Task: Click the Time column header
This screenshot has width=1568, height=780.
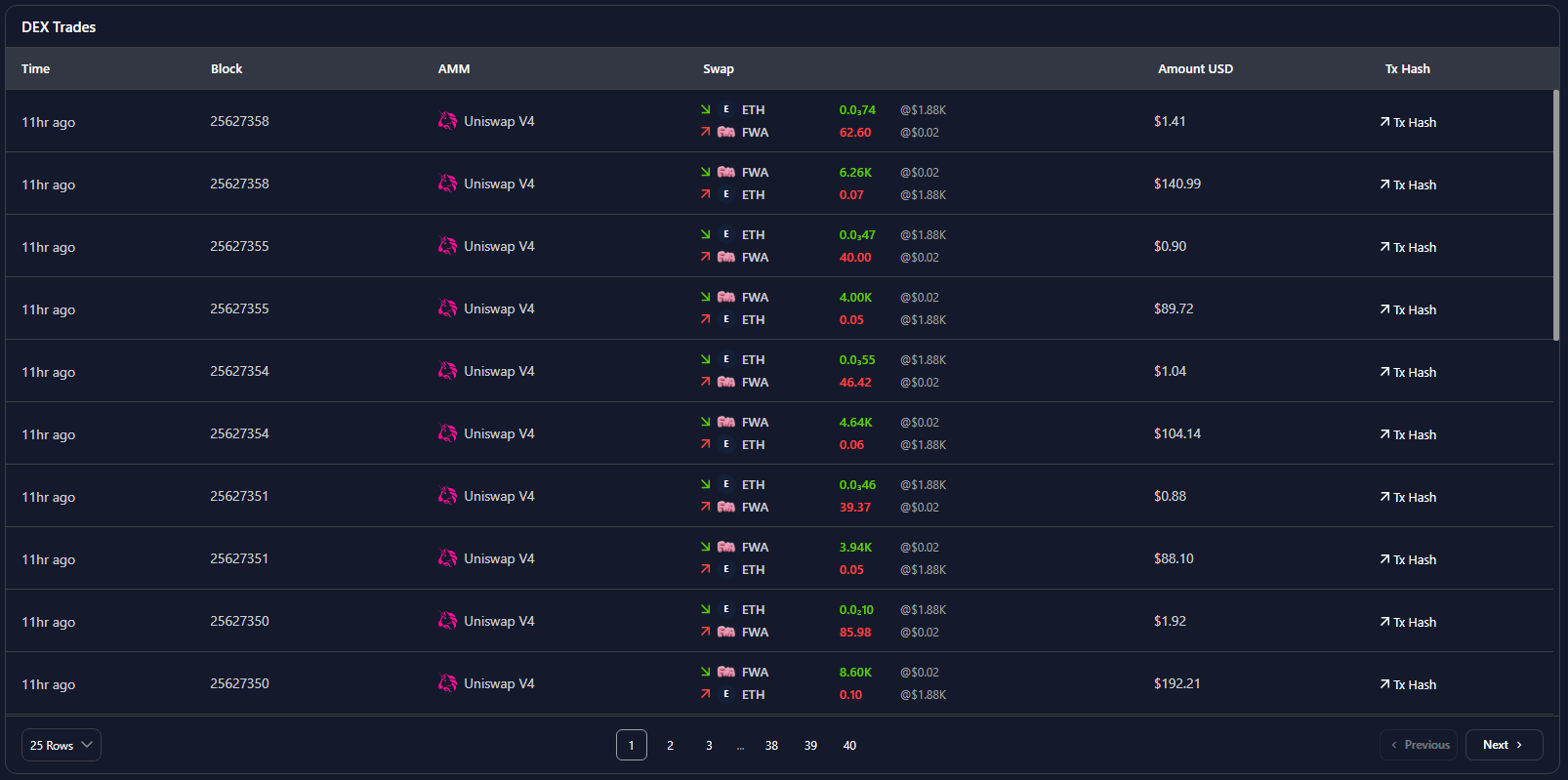Action: pyautogui.click(x=35, y=68)
